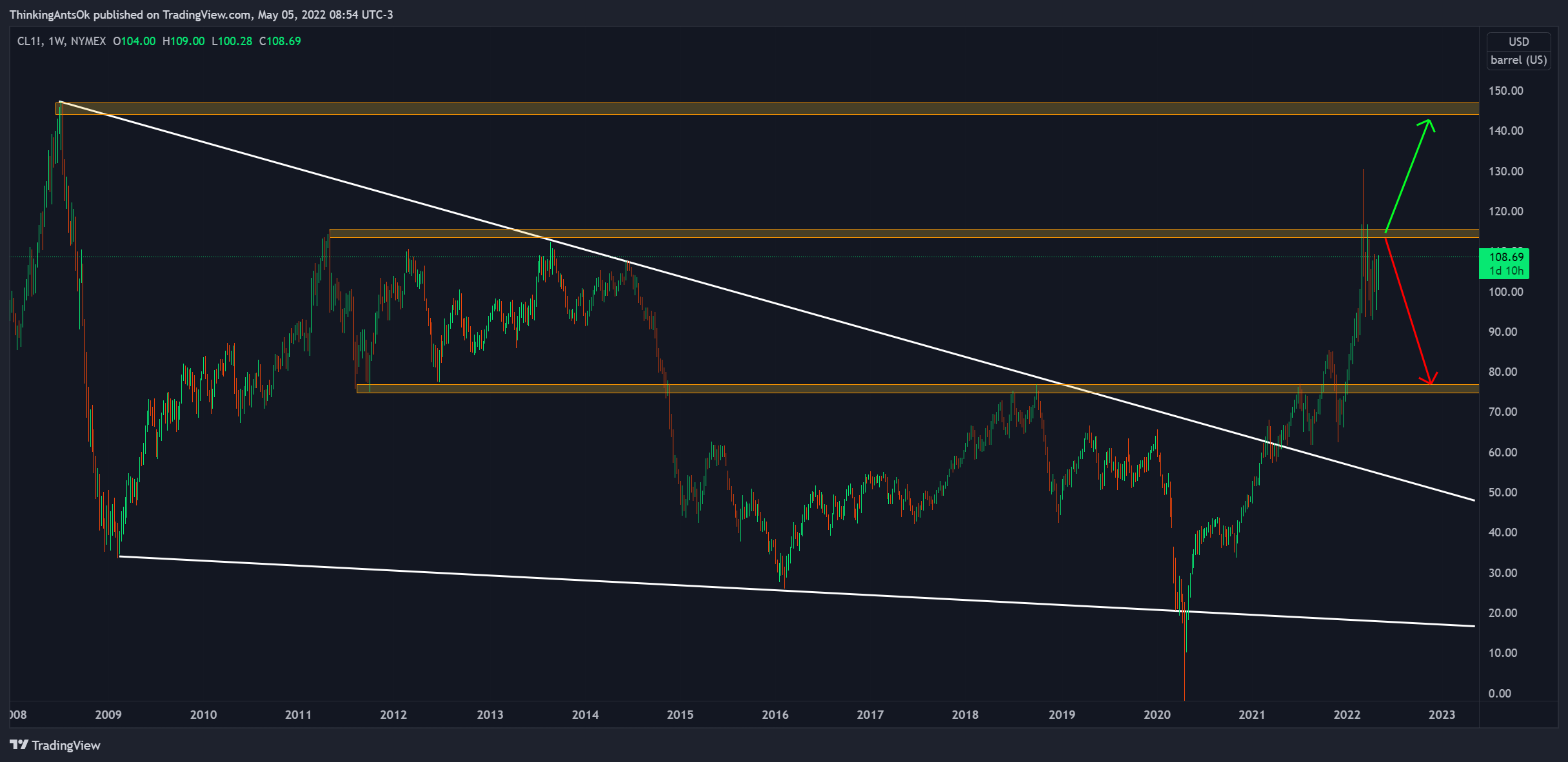Click the 2018 time axis label

[966, 715]
